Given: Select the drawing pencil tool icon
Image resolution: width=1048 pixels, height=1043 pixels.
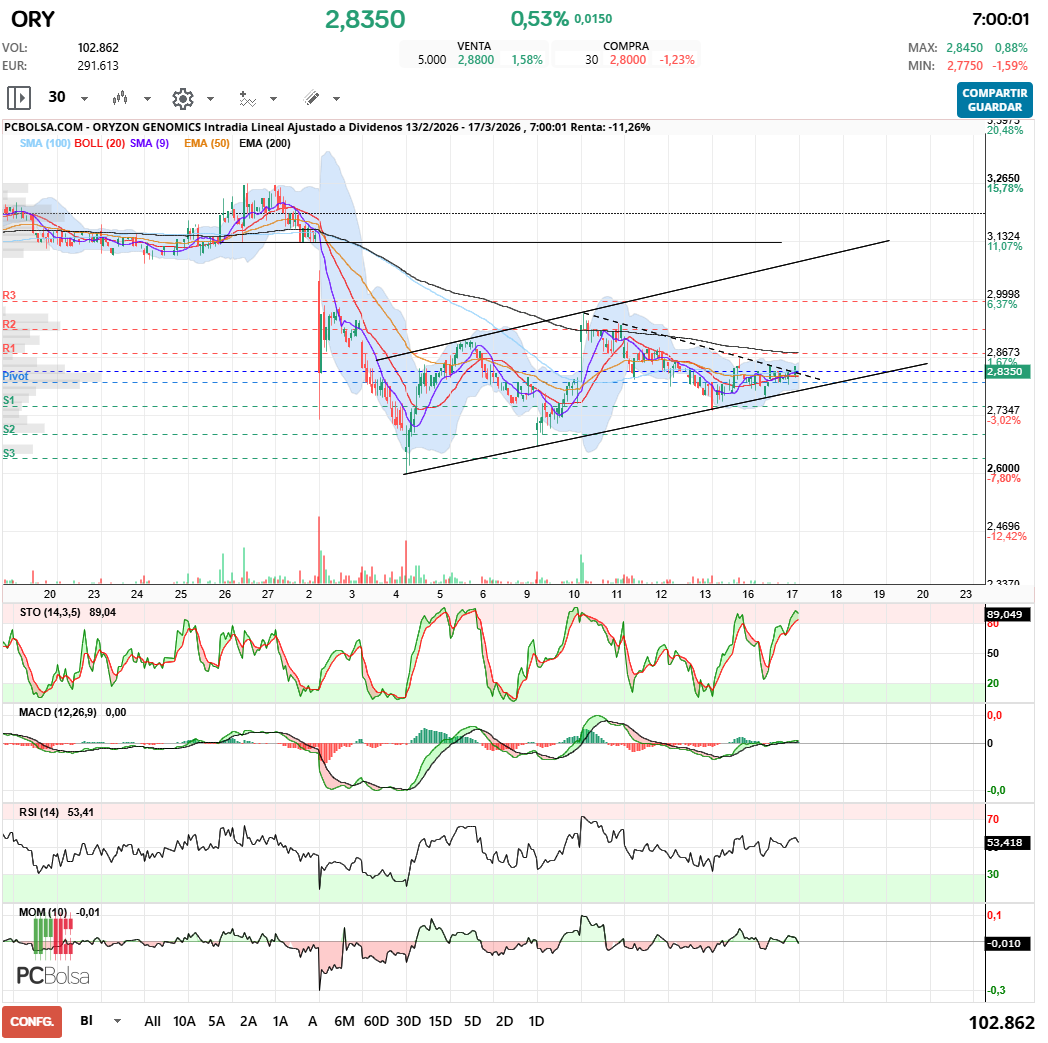Looking at the screenshot, I should pos(311,98).
